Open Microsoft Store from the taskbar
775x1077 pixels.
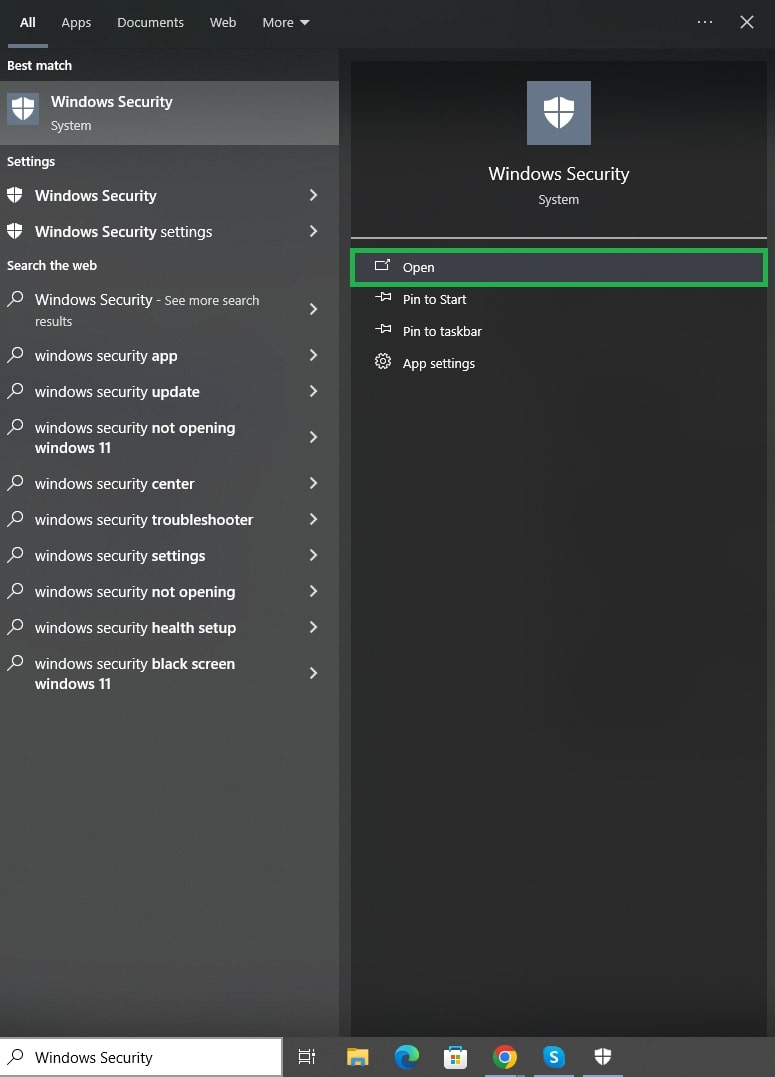click(x=455, y=1057)
